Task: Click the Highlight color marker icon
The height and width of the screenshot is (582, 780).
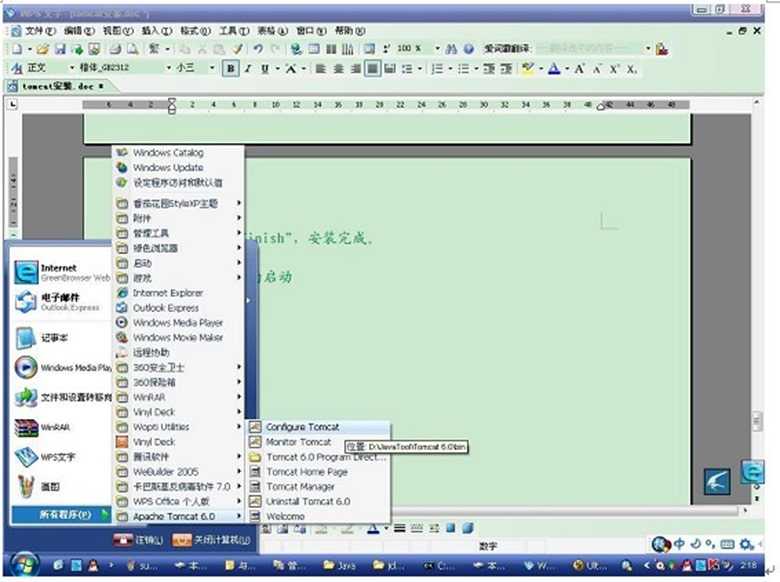Action: point(527,69)
